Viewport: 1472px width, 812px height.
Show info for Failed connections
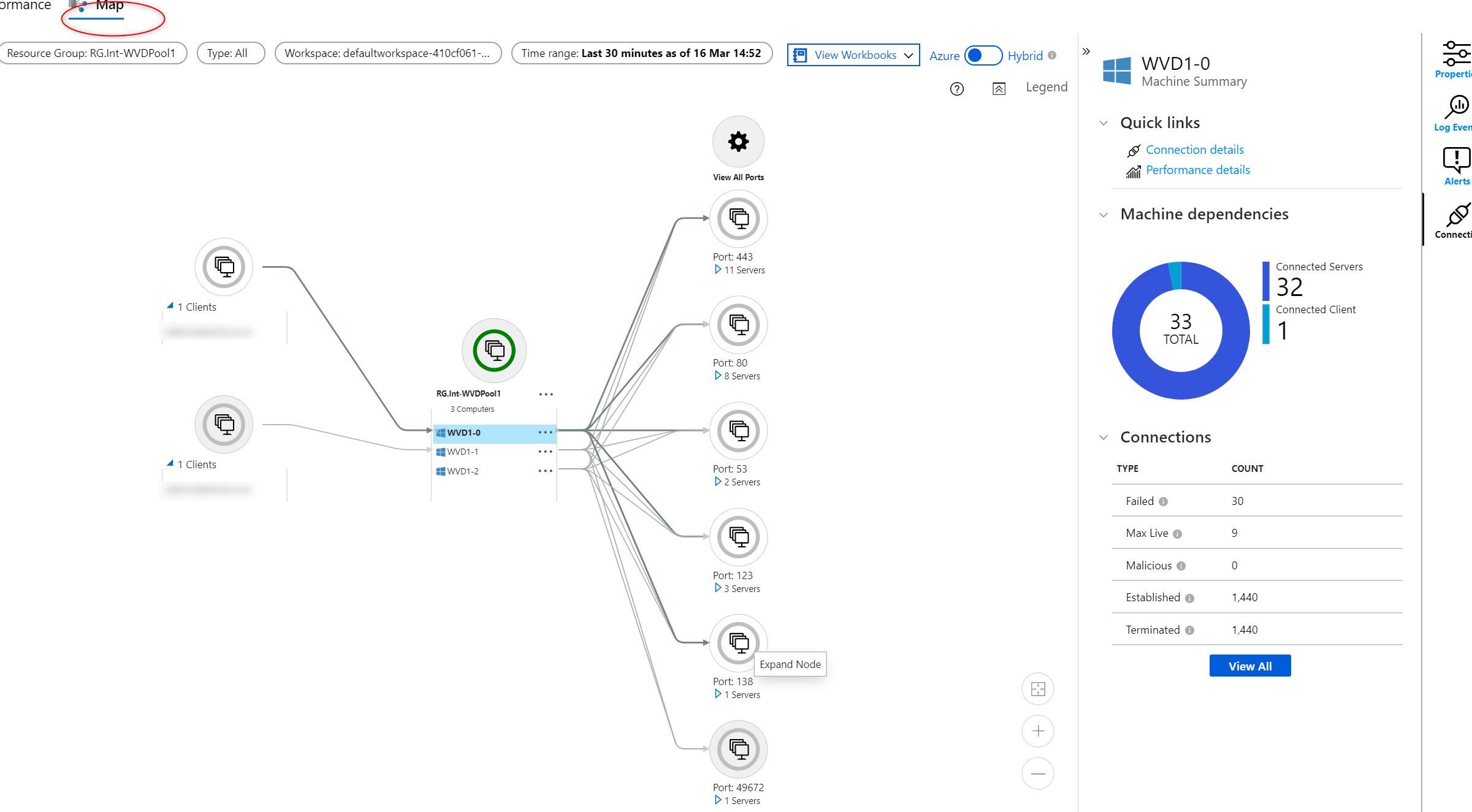coord(1163,501)
